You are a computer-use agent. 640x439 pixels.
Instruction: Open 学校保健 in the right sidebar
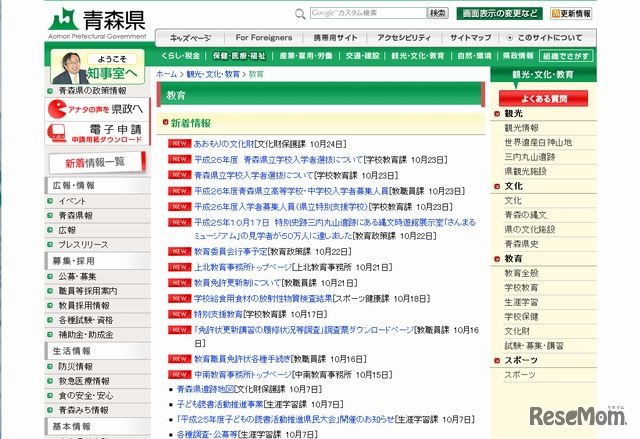pos(521,317)
